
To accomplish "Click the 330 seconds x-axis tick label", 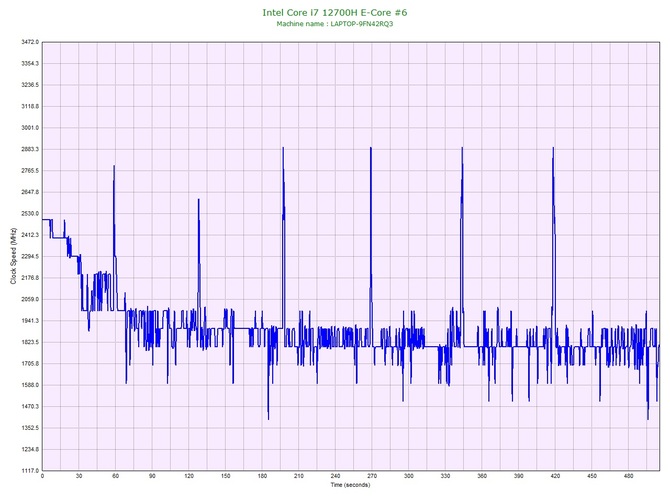I will click(446, 476).
